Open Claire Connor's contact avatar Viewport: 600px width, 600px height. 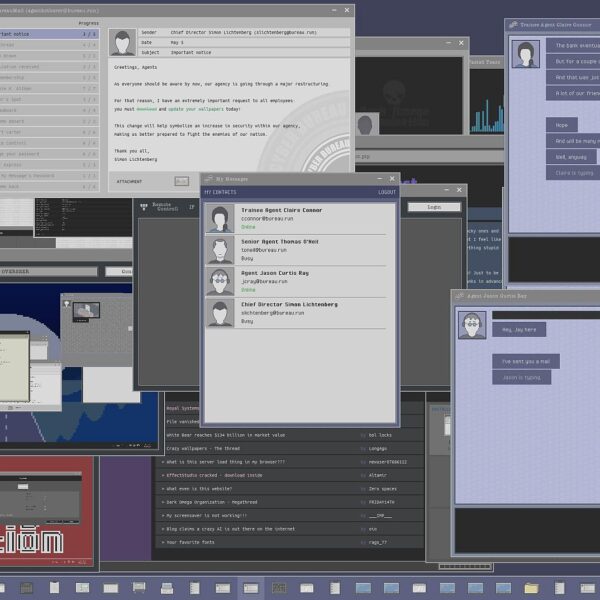coord(220,218)
